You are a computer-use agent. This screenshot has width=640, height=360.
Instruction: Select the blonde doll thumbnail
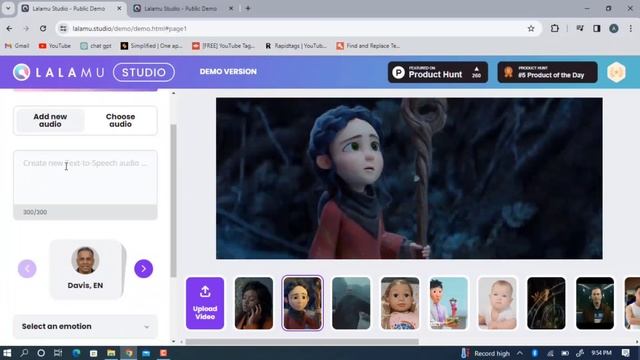tap(400, 303)
